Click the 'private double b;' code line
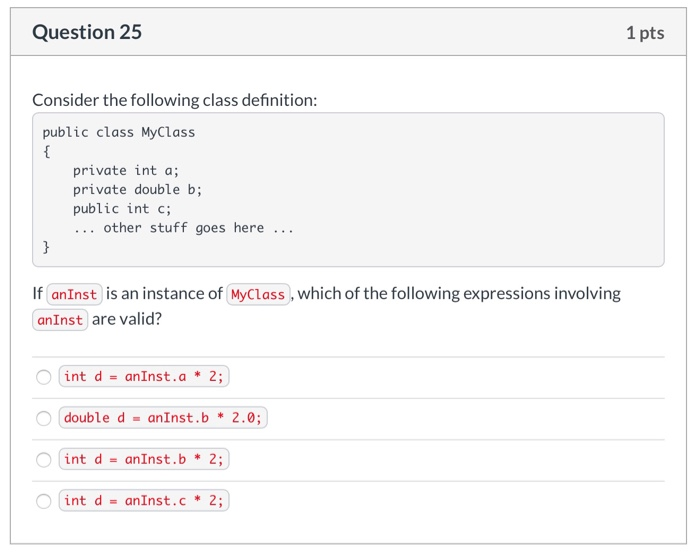The height and width of the screenshot is (559, 700). (x=138, y=190)
